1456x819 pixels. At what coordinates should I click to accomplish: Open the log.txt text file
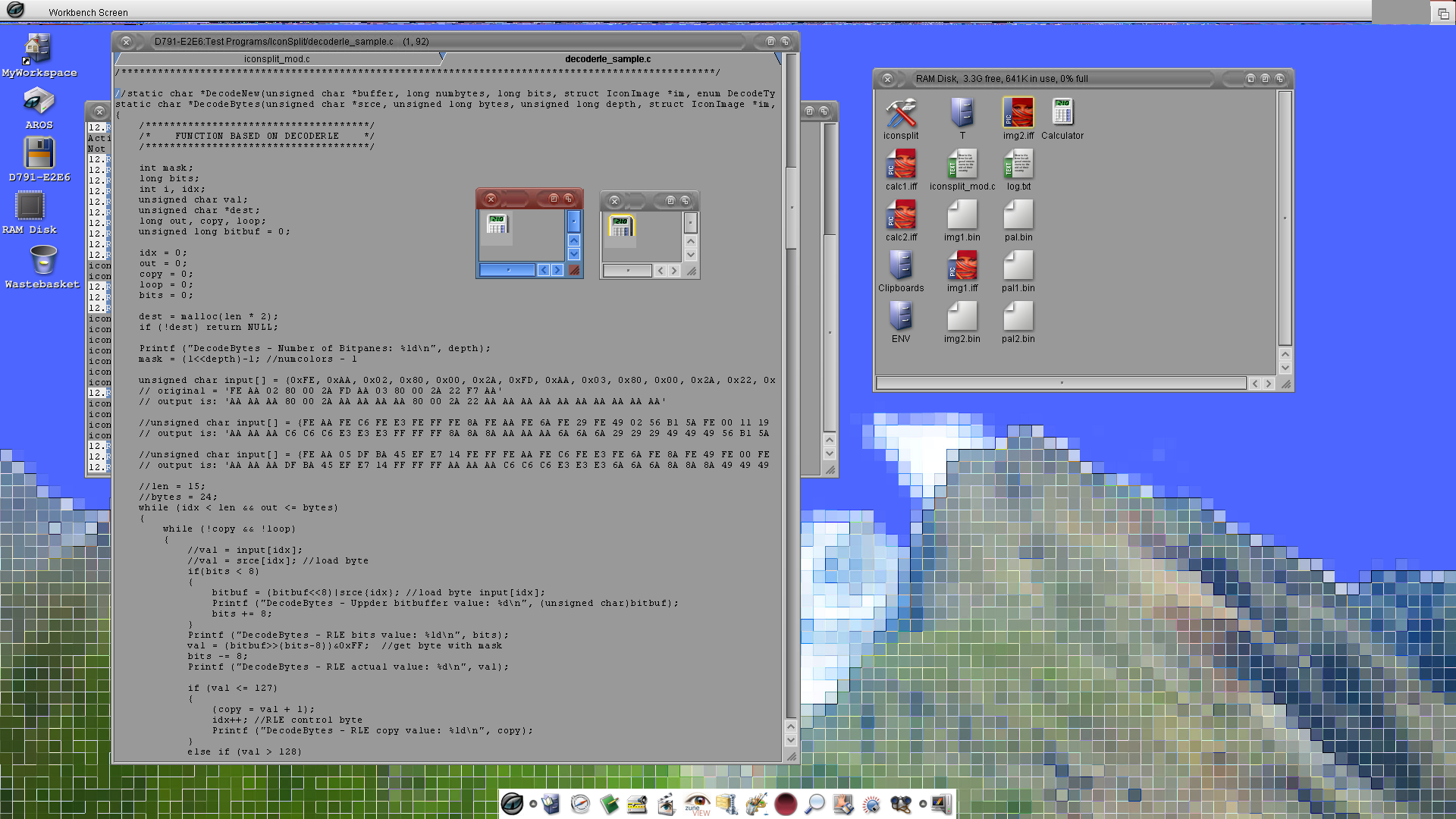tap(1018, 165)
